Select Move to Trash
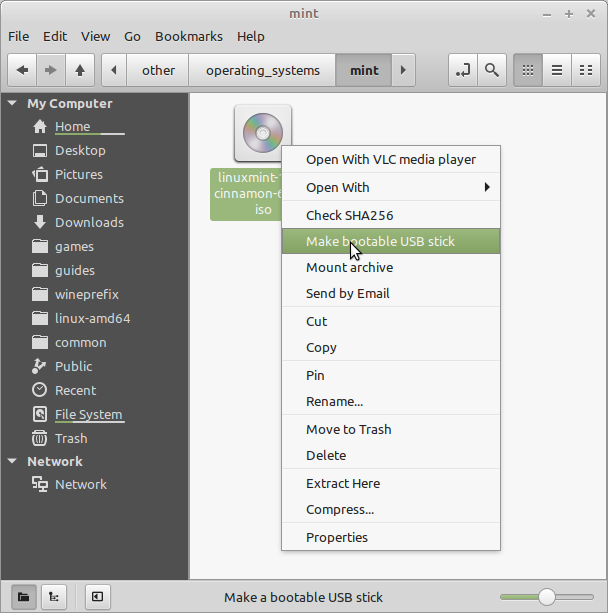This screenshot has width=608, height=613. (x=391, y=429)
